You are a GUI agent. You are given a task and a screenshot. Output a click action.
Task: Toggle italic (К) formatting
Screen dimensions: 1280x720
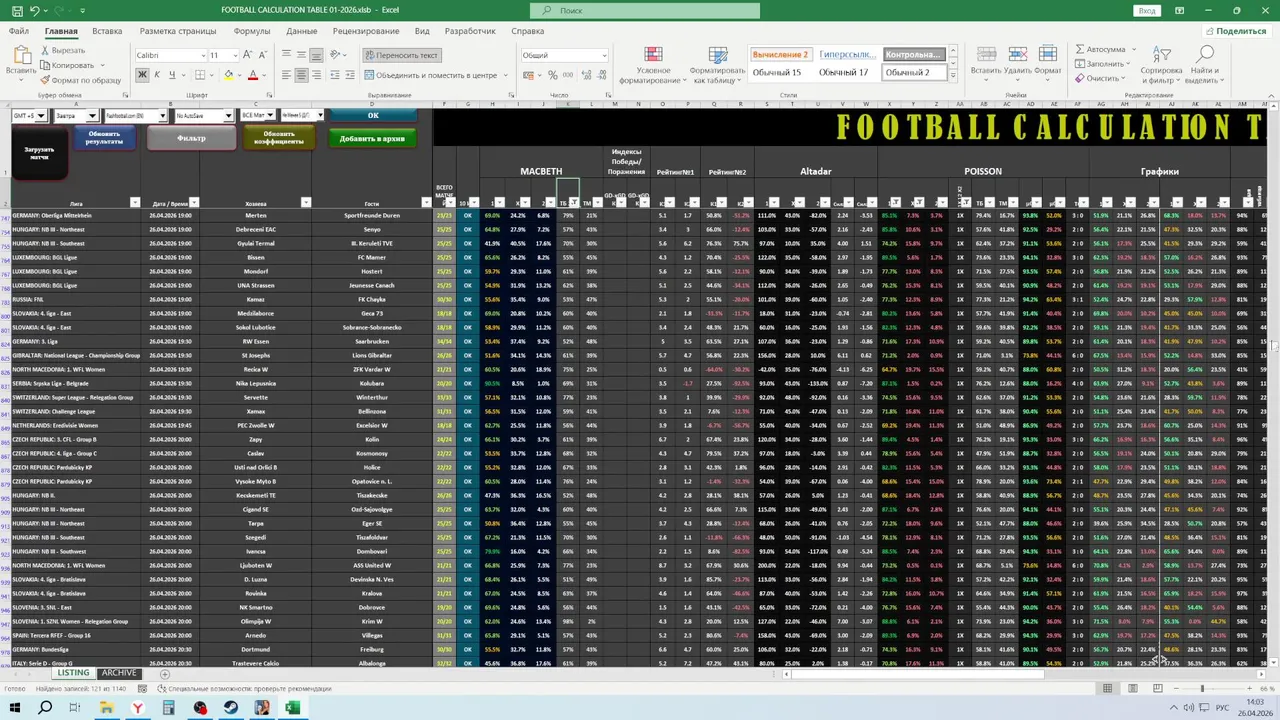click(x=157, y=75)
